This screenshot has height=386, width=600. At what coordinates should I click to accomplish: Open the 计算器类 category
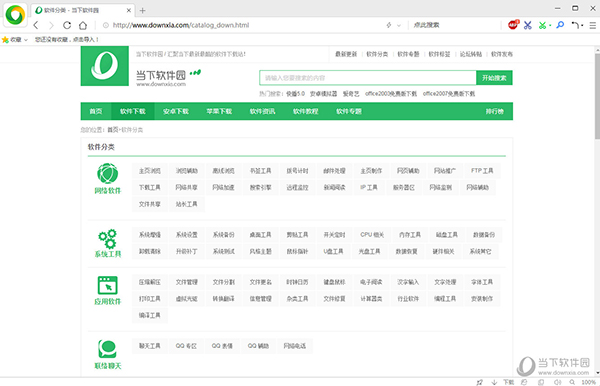pos(371,299)
